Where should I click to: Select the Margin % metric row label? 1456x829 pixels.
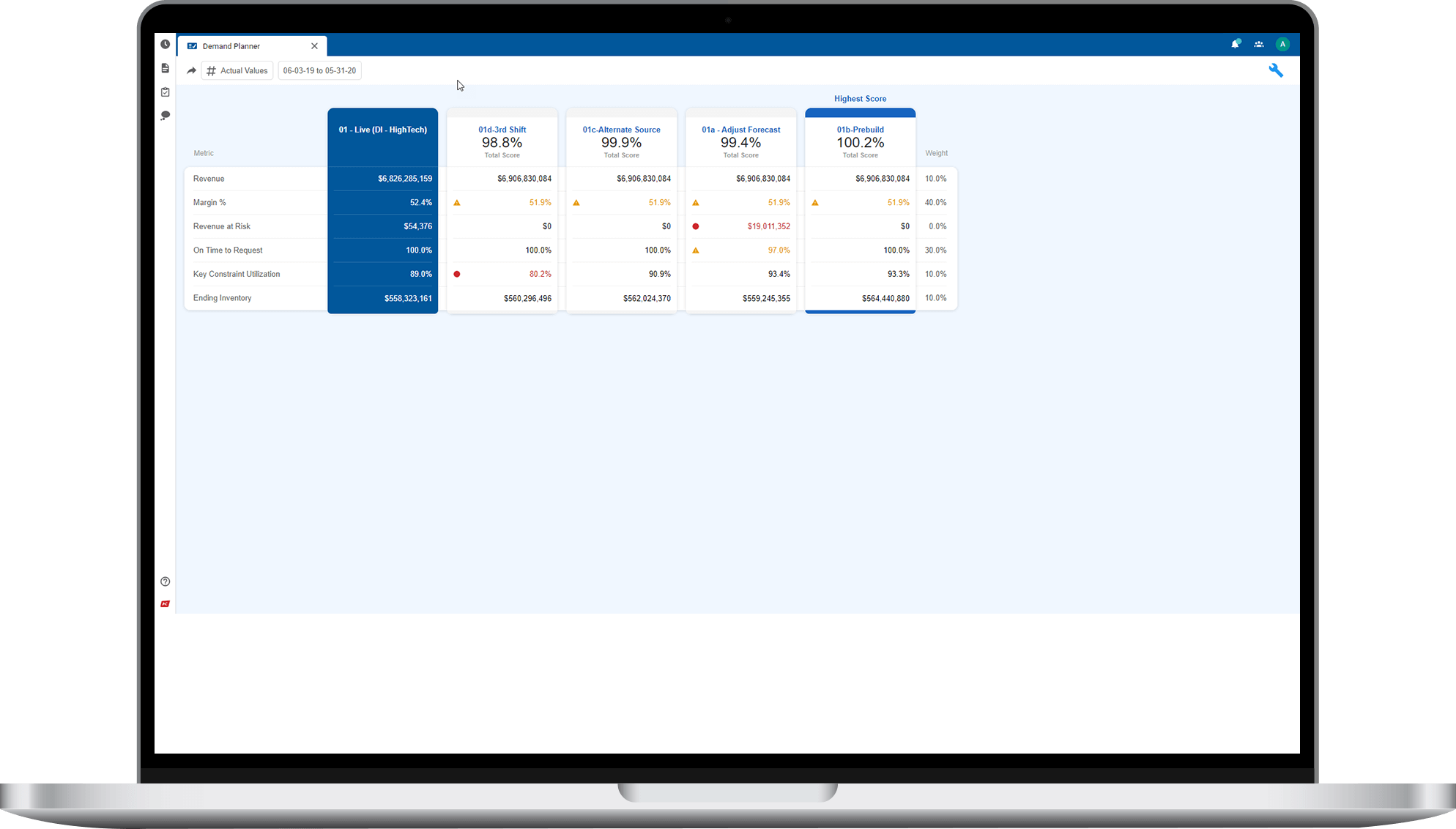point(209,203)
